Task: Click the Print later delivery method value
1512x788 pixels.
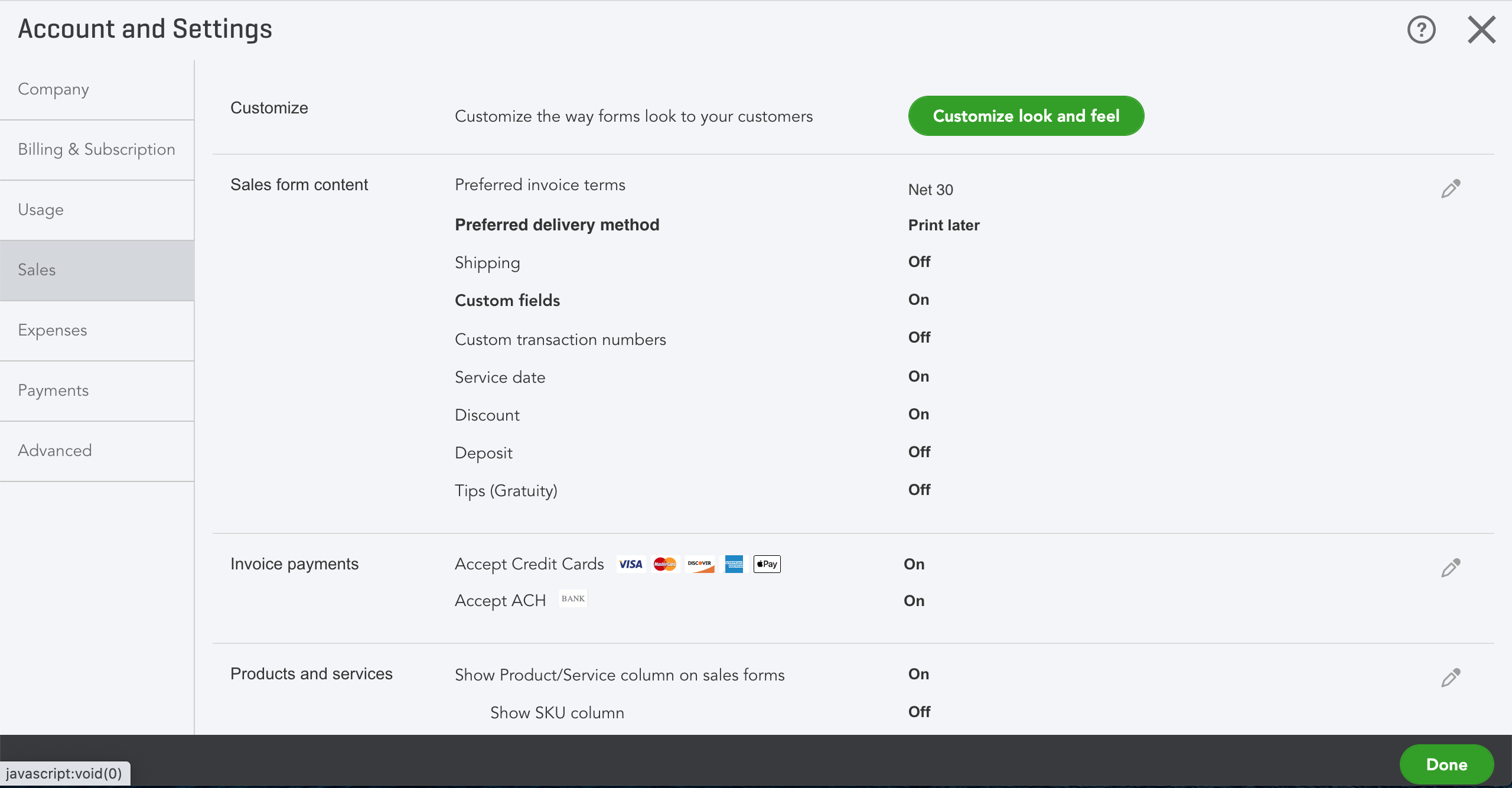Action: click(944, 225)
